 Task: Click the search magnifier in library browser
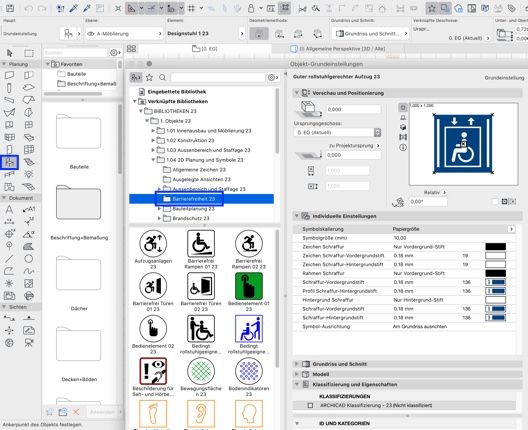coord(162,77)
